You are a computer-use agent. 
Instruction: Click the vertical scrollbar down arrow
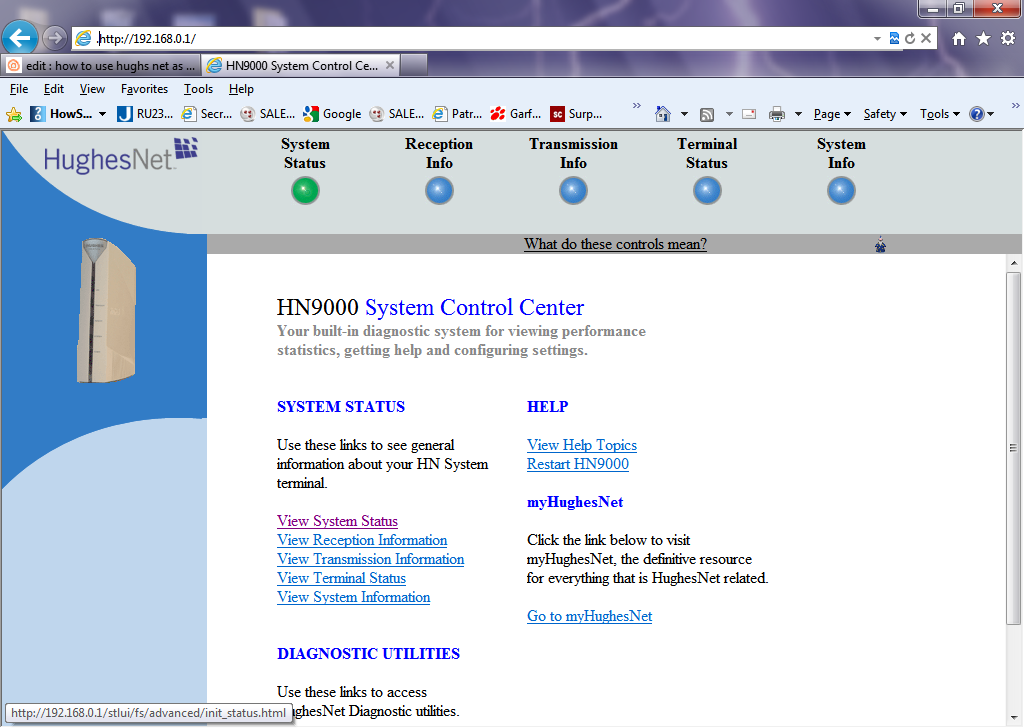[1013, 718]
